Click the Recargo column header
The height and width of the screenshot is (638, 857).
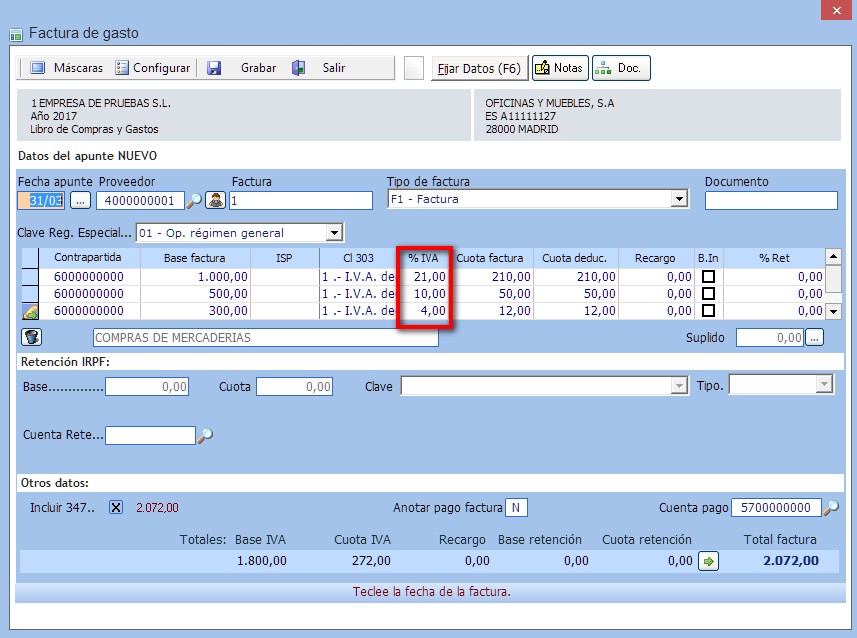[655, 257]
